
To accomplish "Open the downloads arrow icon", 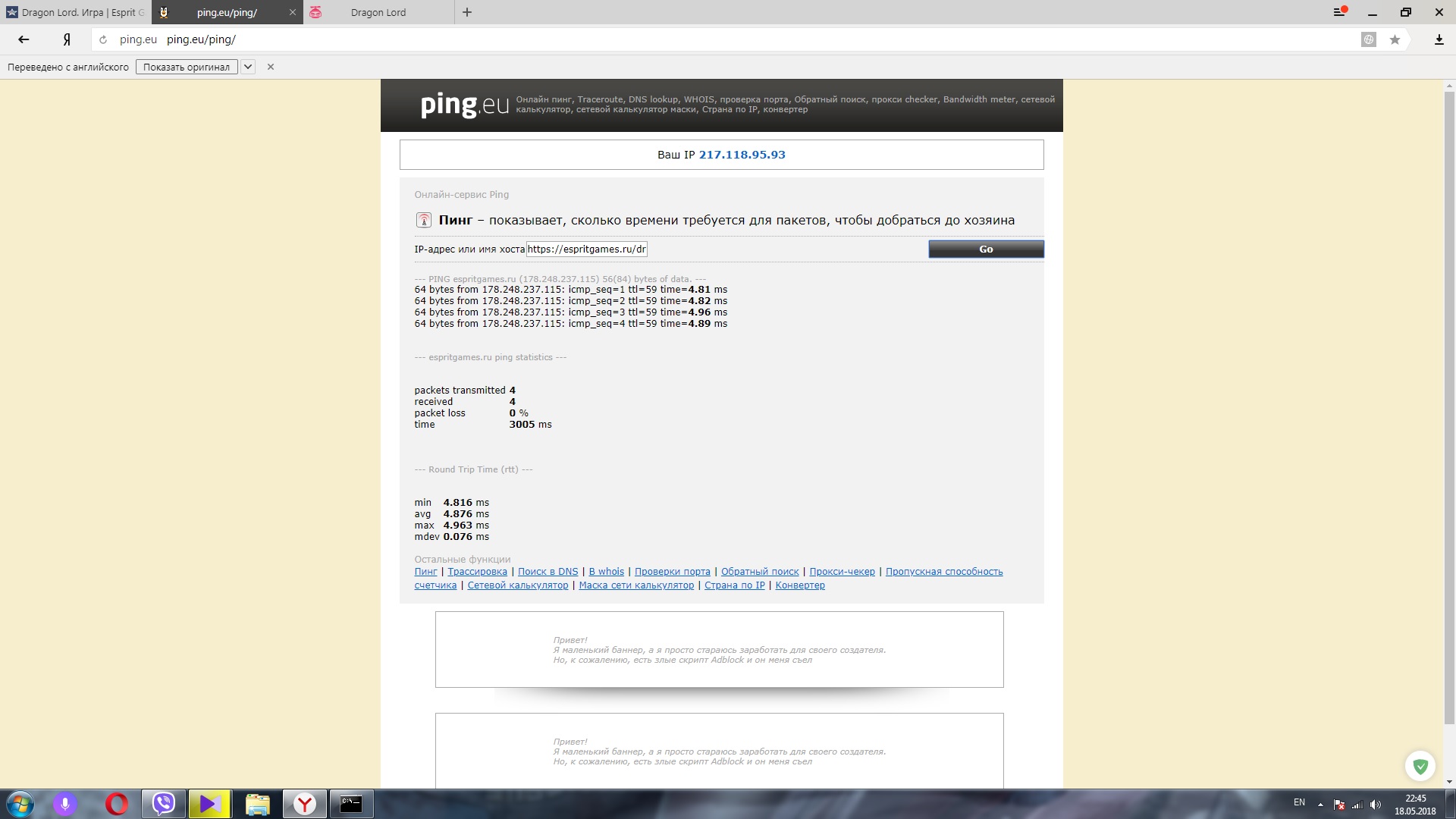I will click(1439, 39).
